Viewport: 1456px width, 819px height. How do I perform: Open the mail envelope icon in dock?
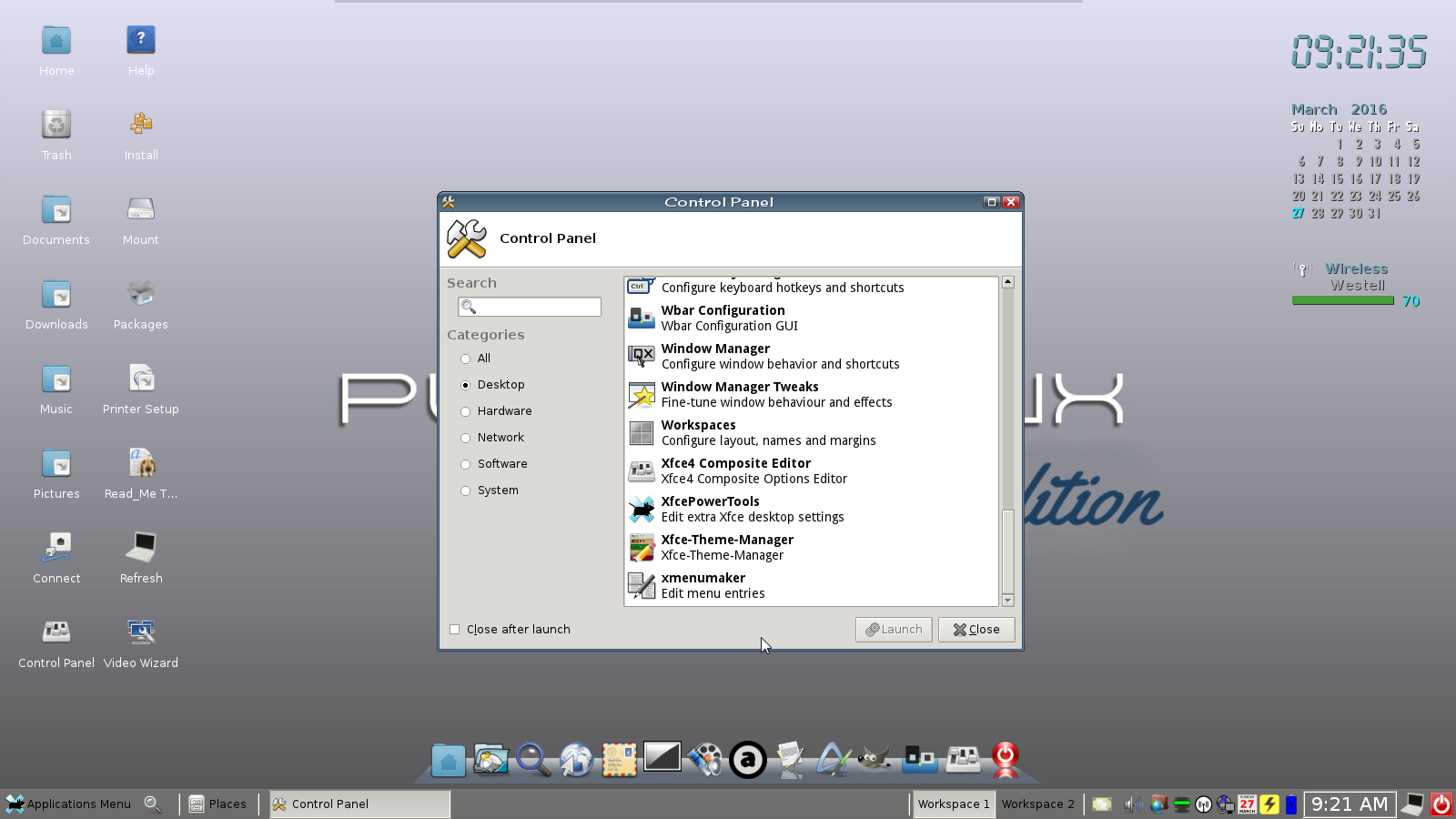[x=619, y=760]
